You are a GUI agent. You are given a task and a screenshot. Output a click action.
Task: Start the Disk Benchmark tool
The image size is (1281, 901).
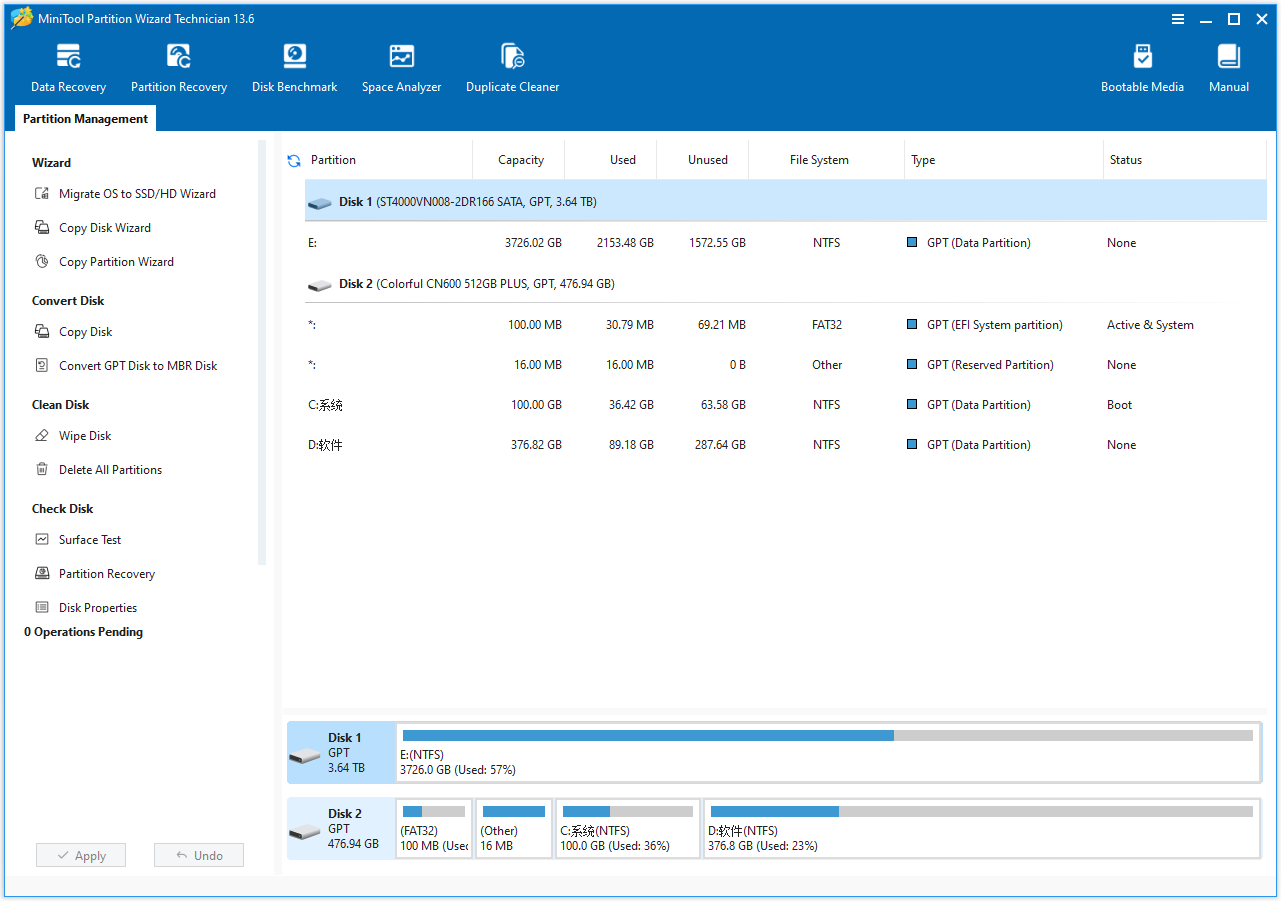(294, 65)
